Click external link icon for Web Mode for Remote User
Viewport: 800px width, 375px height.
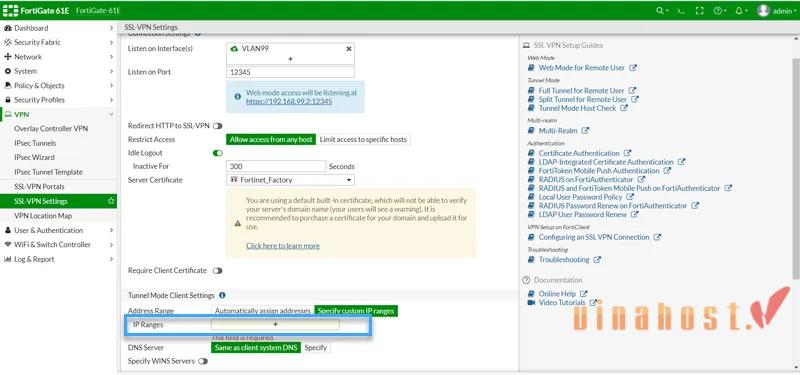tap(633, 67)
